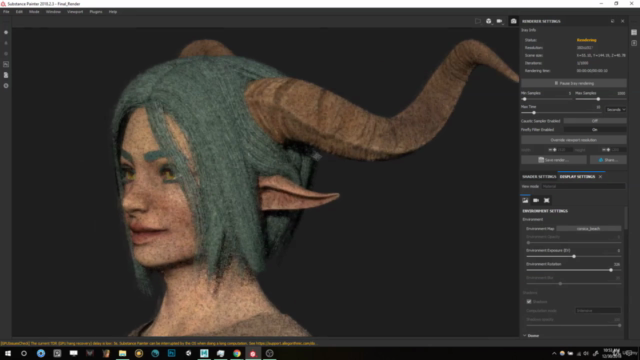Screen dimensions: 640x360
Task: Adjust the Environment Exposure slider
Action: click(573, 256)
